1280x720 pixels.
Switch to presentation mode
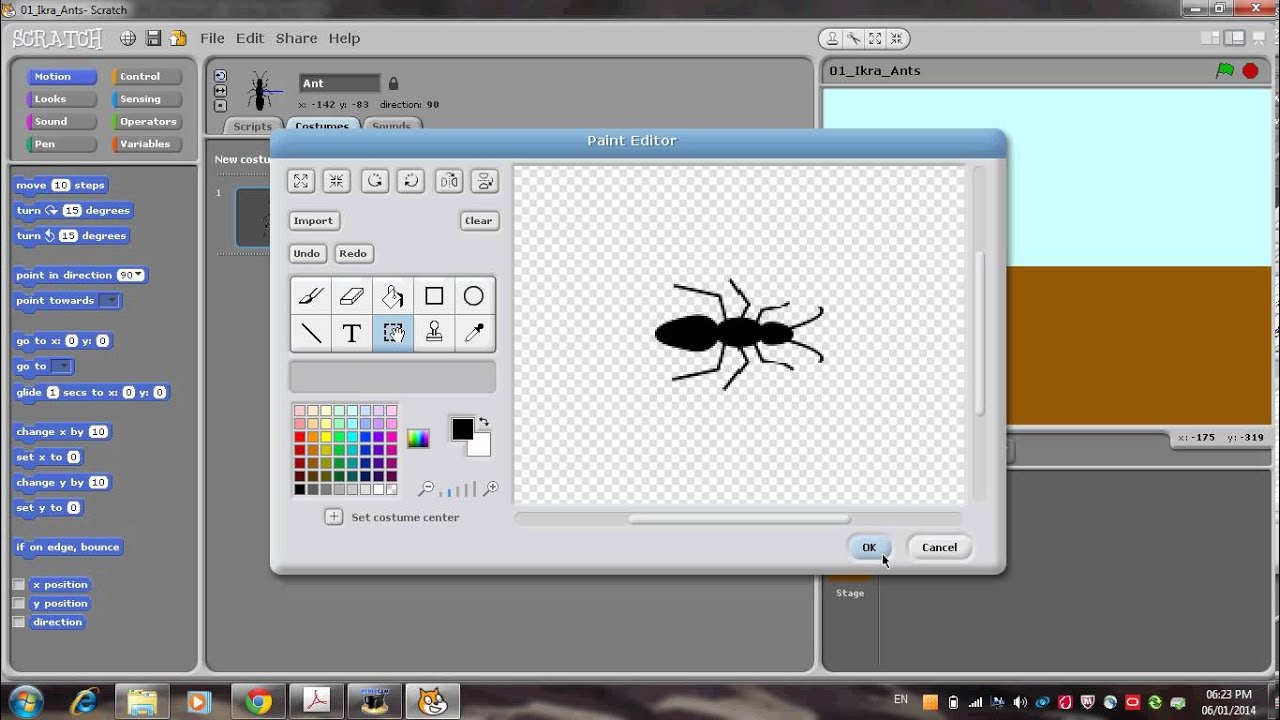tap(1260, 39)
